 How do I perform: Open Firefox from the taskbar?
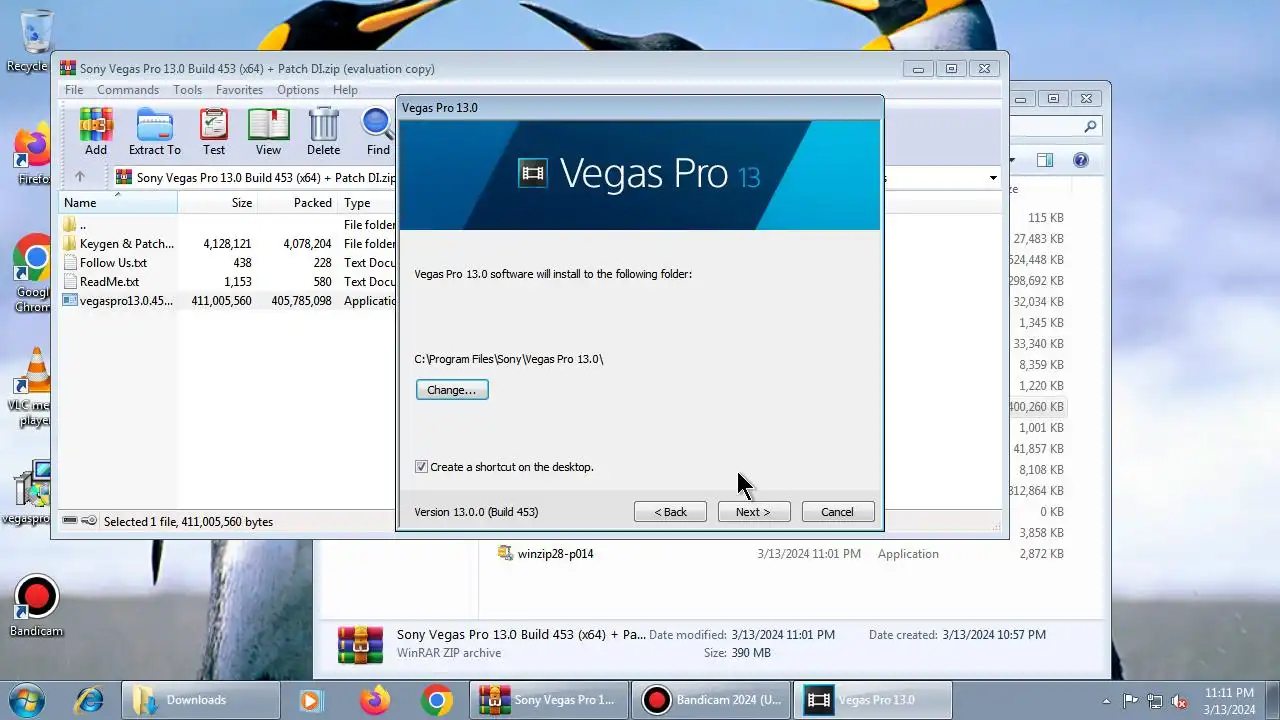[x=375, y=700]
